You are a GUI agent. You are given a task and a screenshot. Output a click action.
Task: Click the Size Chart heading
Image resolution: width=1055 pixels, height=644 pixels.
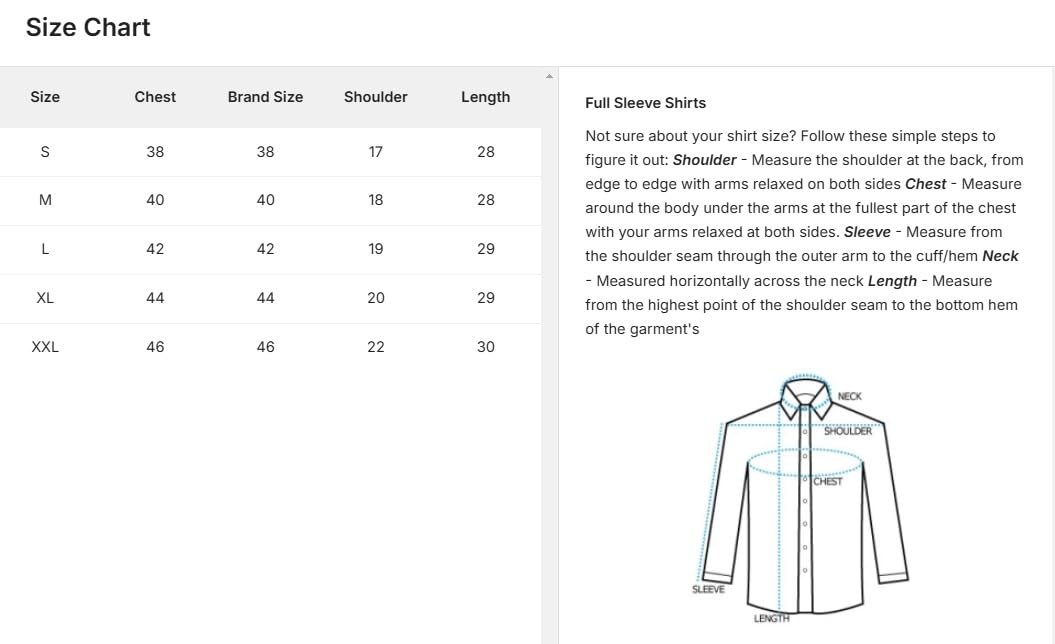pos(88,27)
